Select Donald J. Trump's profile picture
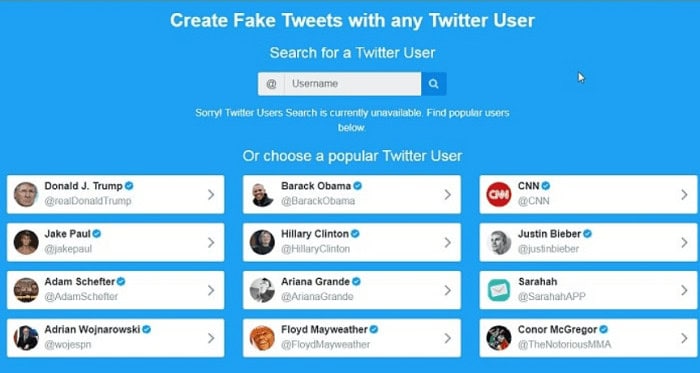 [x=25, y=195]
